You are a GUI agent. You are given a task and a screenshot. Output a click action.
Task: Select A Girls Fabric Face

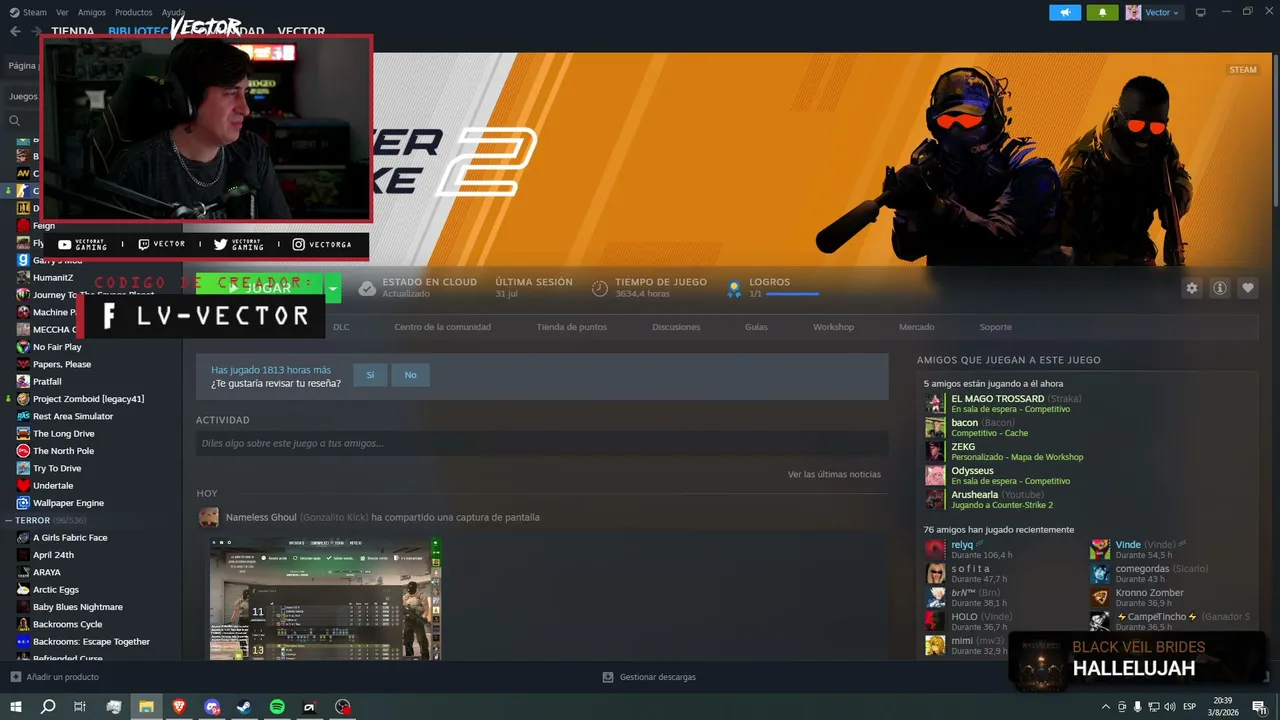click(x=70, y=538)
